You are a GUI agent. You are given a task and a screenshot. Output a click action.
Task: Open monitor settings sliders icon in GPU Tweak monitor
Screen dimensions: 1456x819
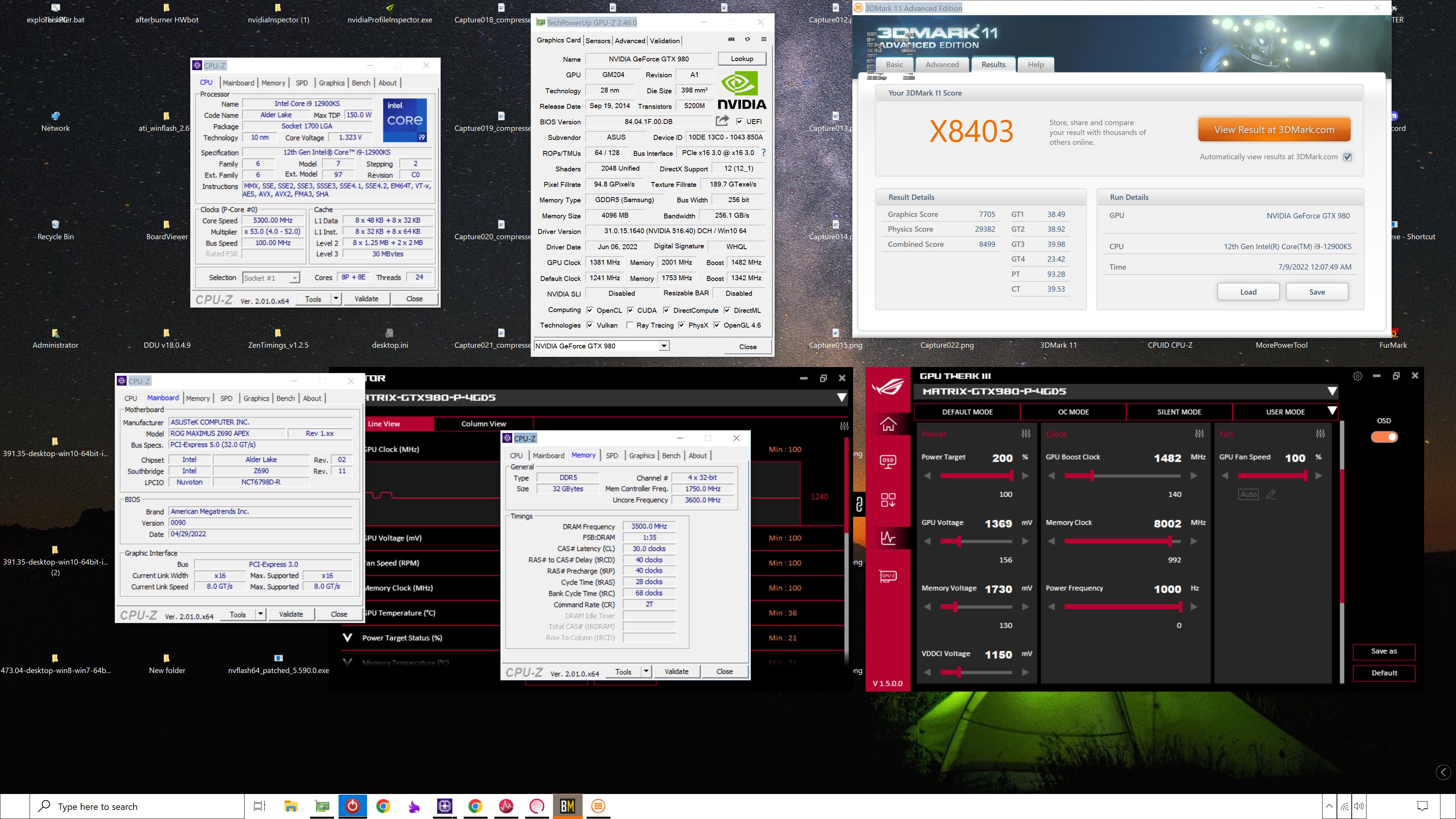tap(844, 425)
